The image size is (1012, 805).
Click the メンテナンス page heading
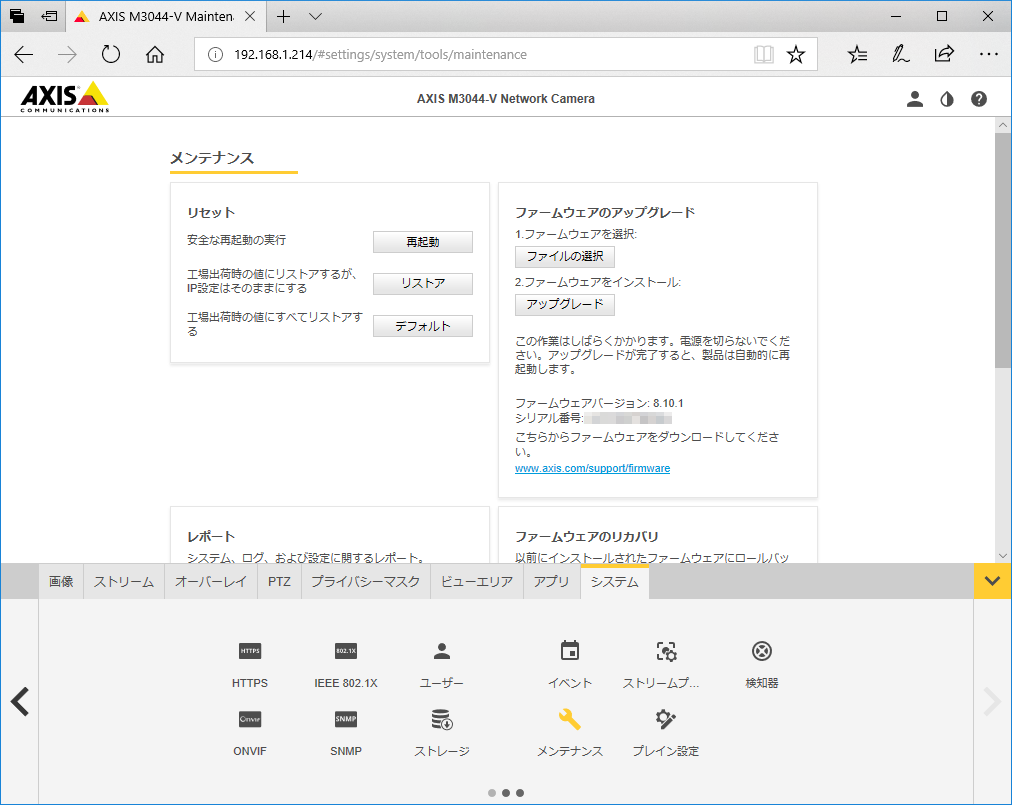pos(212,158)
